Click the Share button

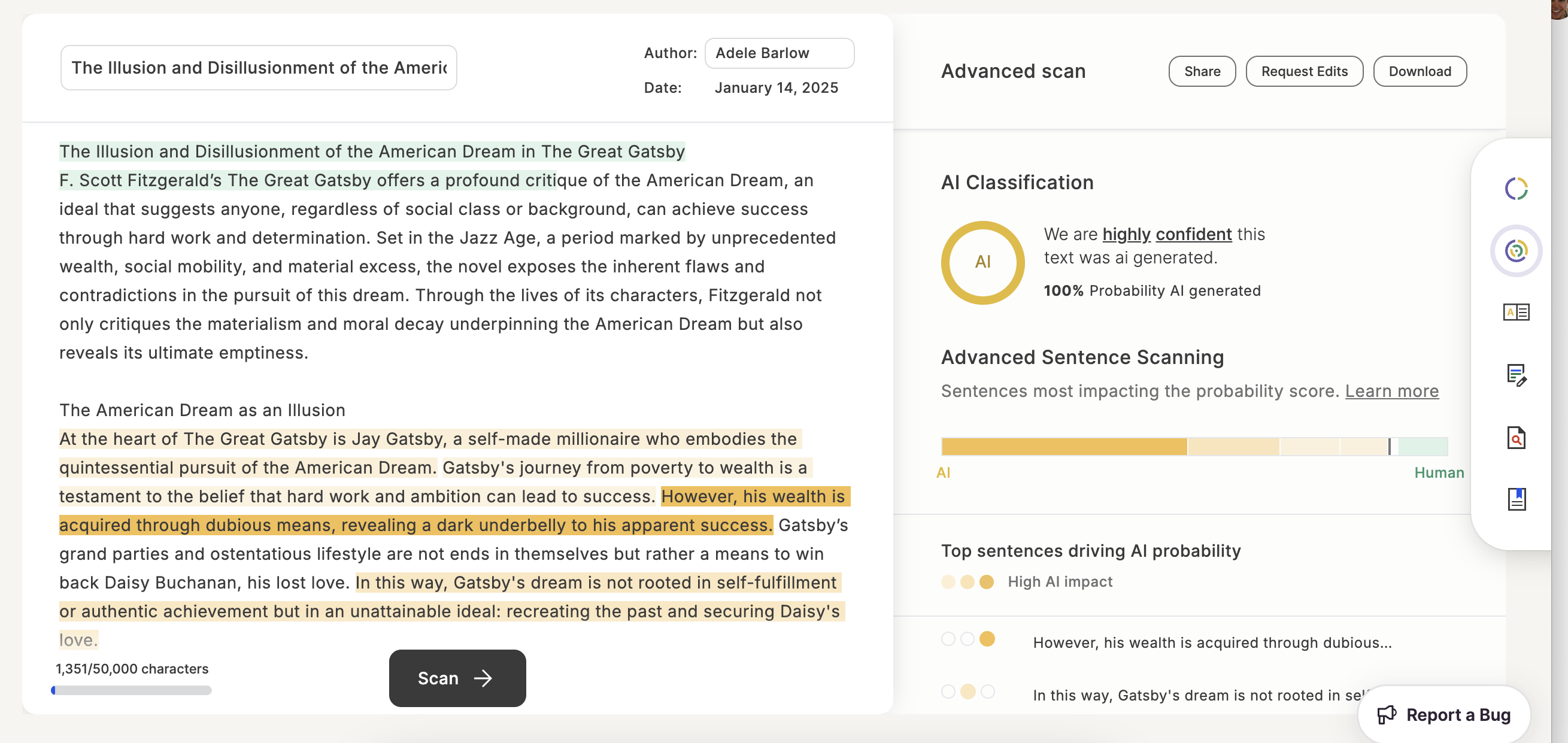(1202, 71)
